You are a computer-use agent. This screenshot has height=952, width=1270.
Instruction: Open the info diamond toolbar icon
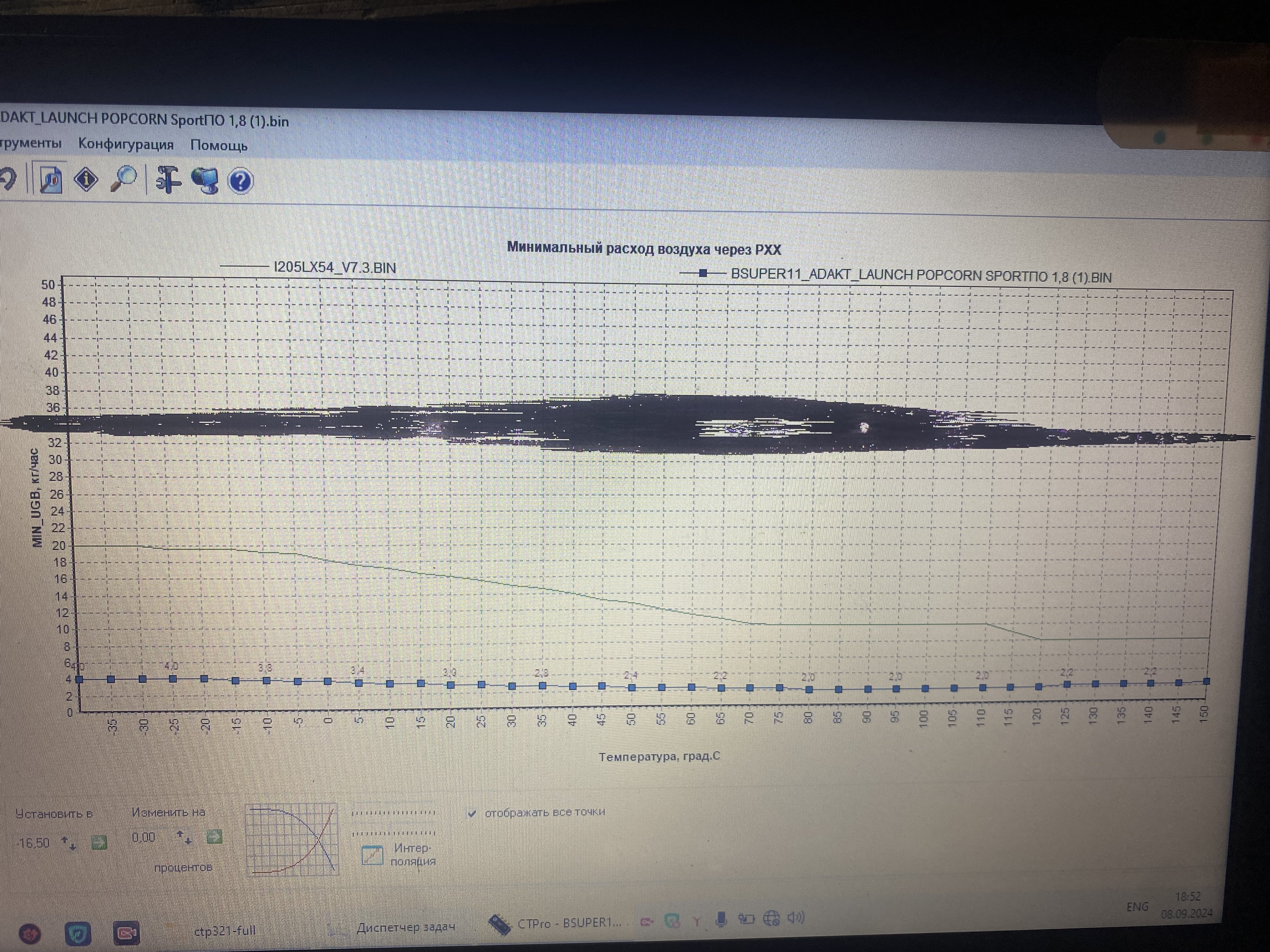(x=86, y=180)
